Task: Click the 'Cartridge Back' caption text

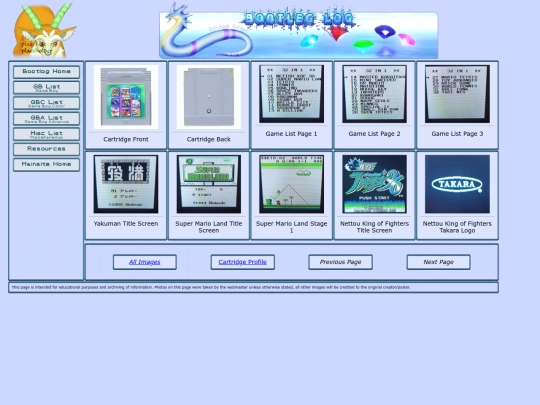Action: pyautogui.click(x=209, y=139)
